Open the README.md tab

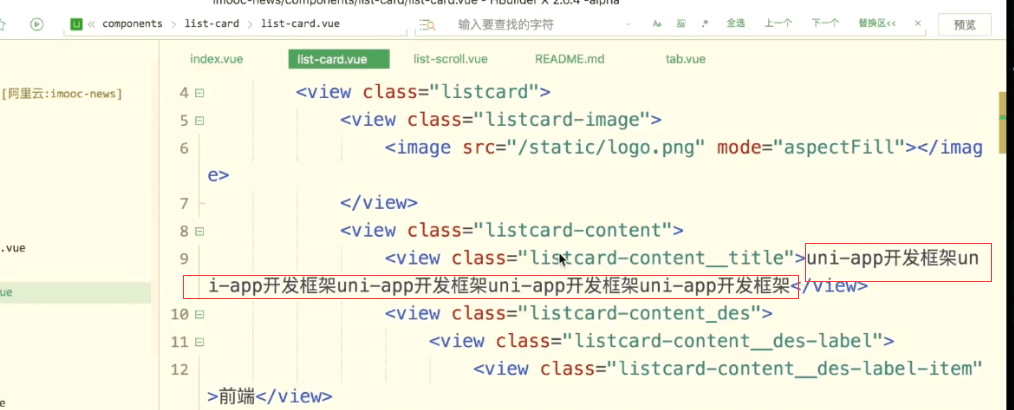coord(569,59)
